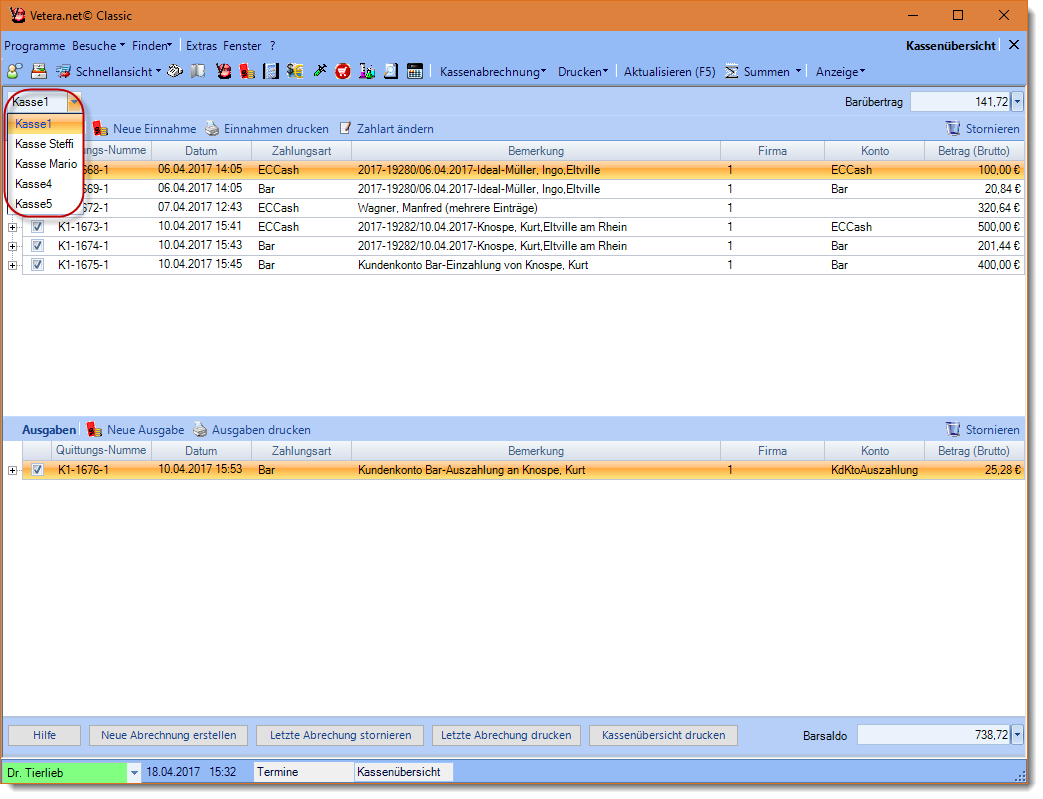Click the printer icon beside Einnahmen drucken
The width and height of the screenshot is (1043, 799).
212,129
